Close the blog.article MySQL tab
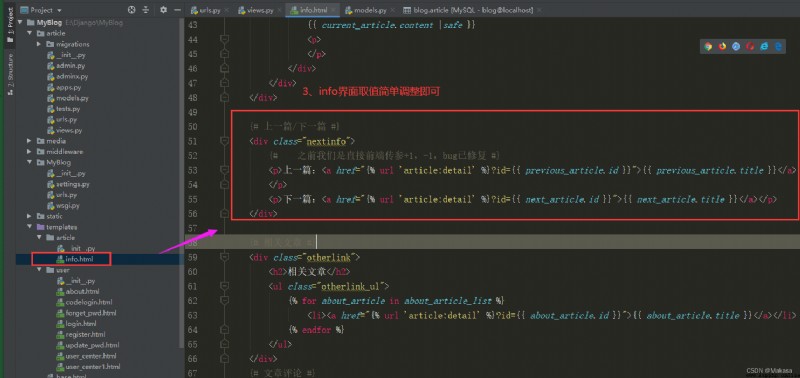The height and width of the screenshot is (378, 800). [x=539, y=10]
